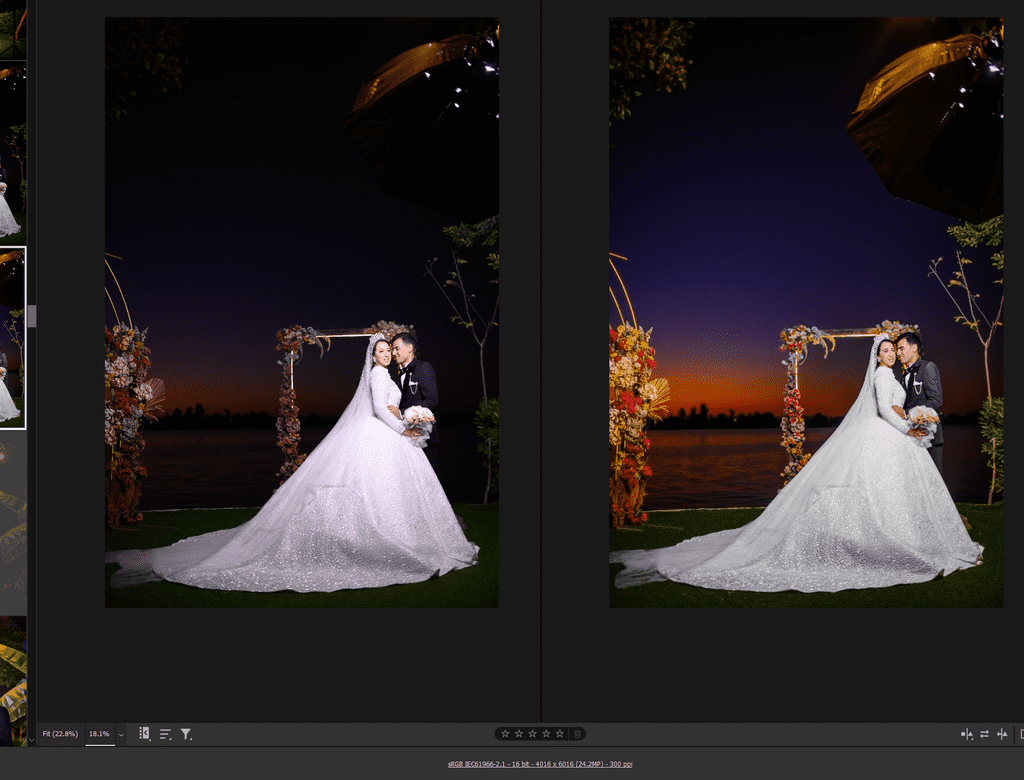The height and width of the screenshot is (780, 1024).
Task: Open the zoom level dropdown arrow
Action: pos(121,734)
